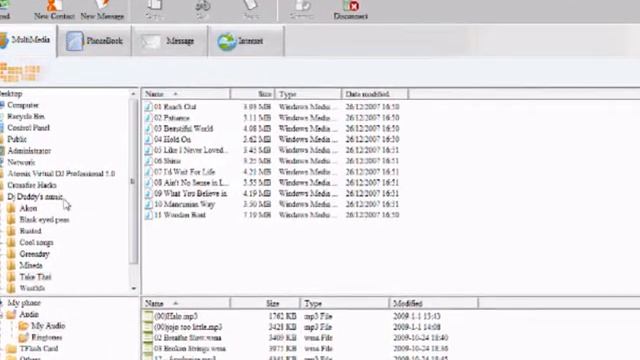Click file icon of 08 Broken Strings.wma

(148, 348)
